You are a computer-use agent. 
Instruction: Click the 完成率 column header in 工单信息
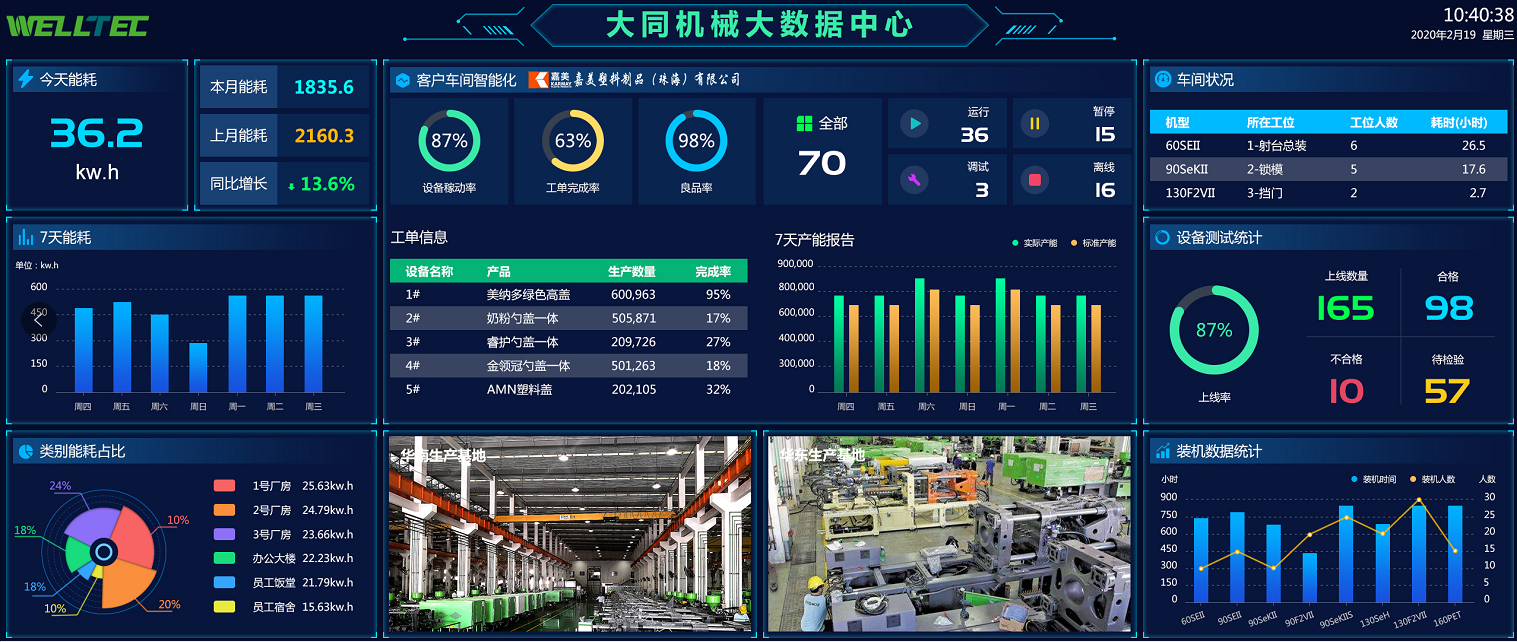pyautogui.click(x=713, y=271)
